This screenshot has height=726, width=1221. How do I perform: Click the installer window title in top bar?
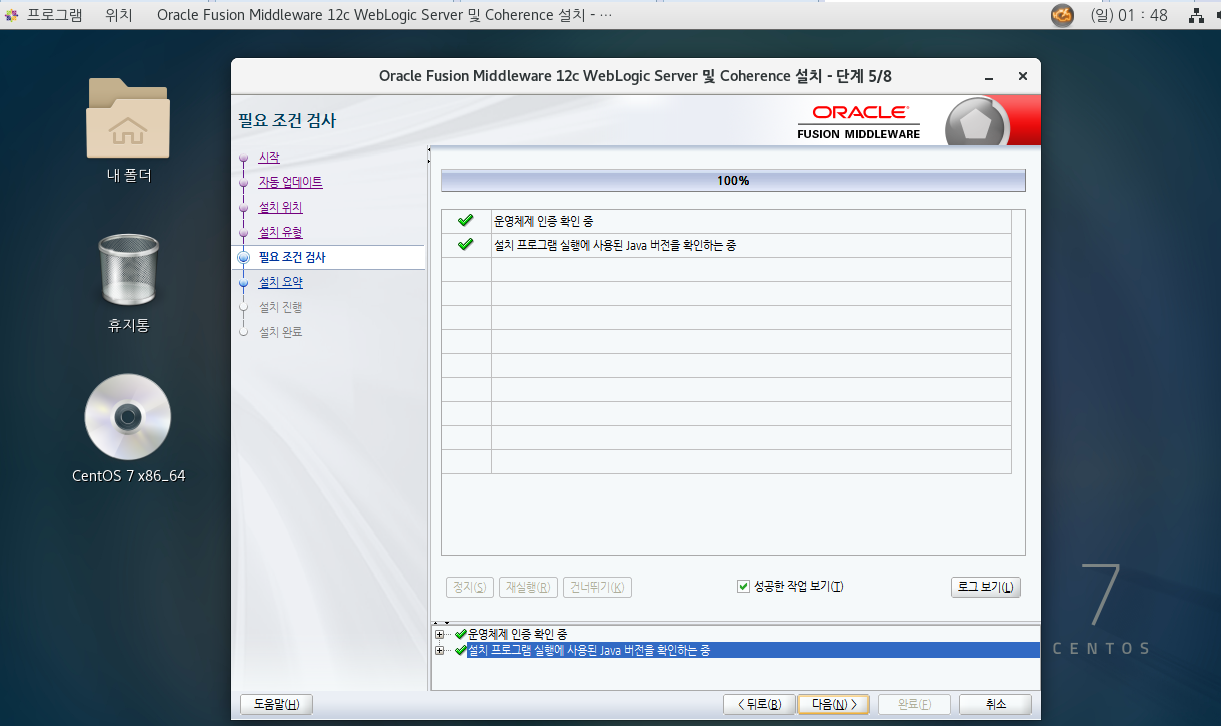(x=386, y=15)
